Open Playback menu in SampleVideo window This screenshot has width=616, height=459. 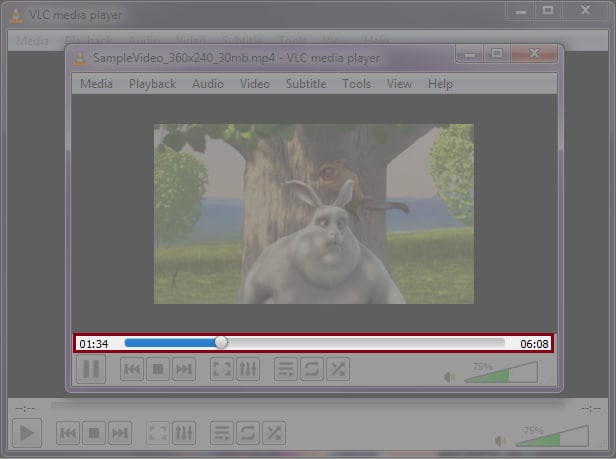tap(152, 84)
